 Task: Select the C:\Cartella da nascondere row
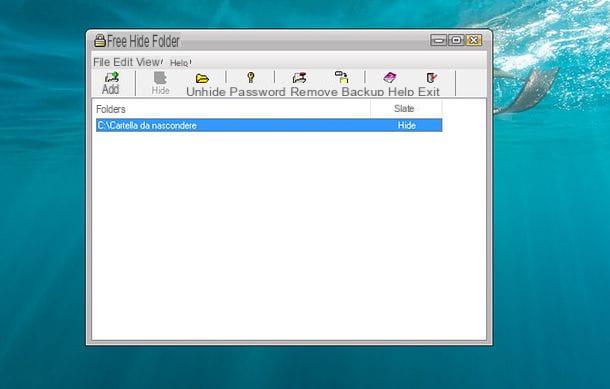click(x=269, y=125)
